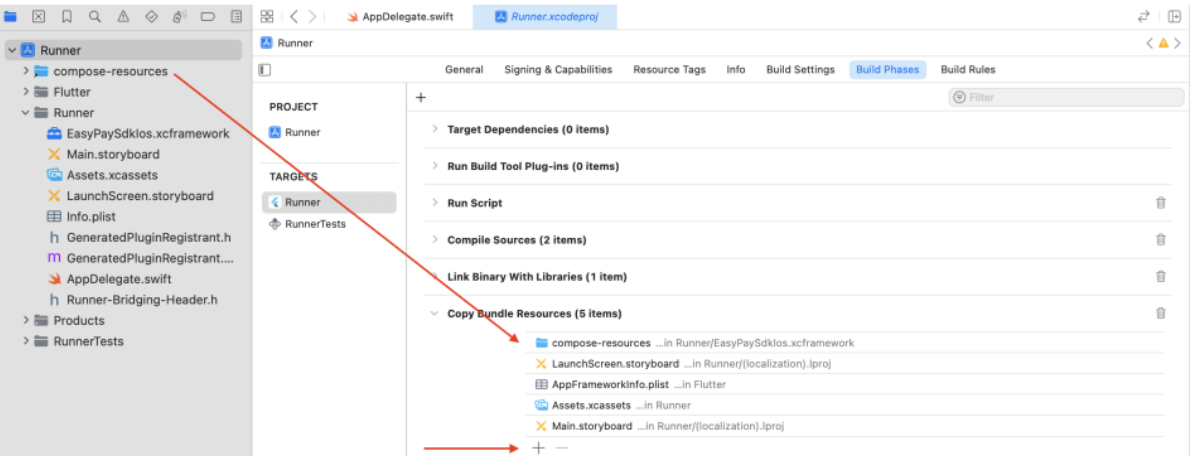
Task: Expand the Flutter group
Action: pos(25,92)
